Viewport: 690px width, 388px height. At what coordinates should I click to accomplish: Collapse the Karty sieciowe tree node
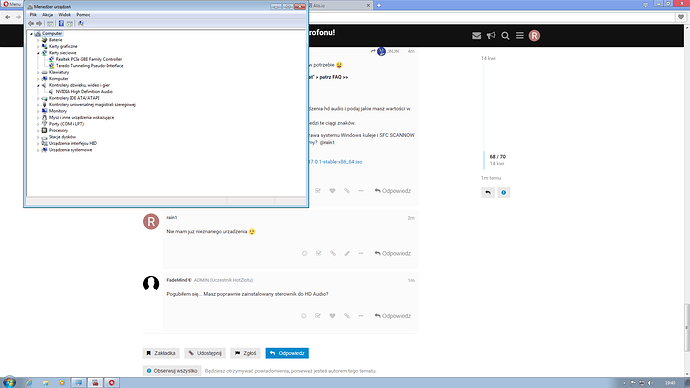coord(38,53)
